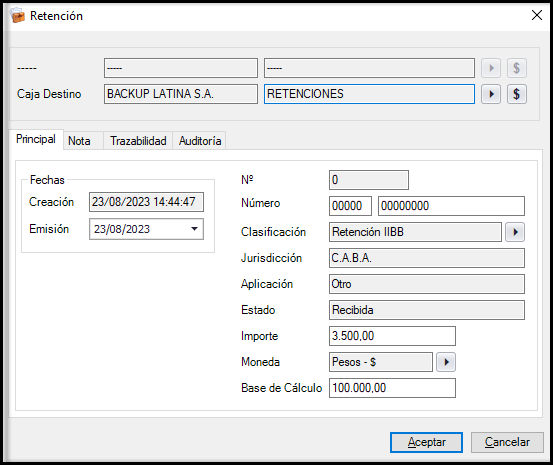
Task: Click the Base de Cálculo label
Action: (281, 388)
